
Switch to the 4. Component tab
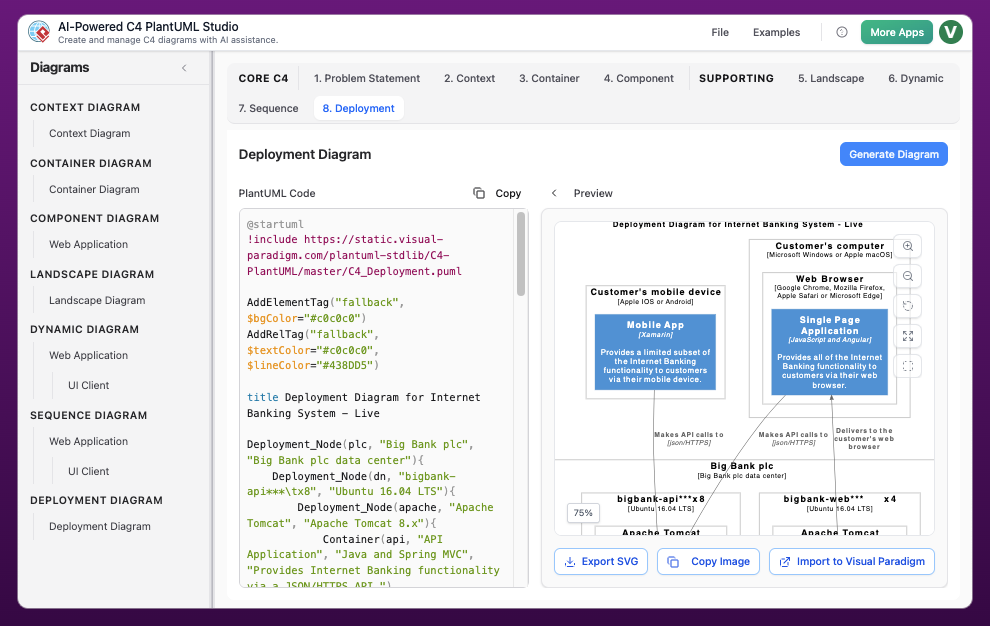point(638,77)
